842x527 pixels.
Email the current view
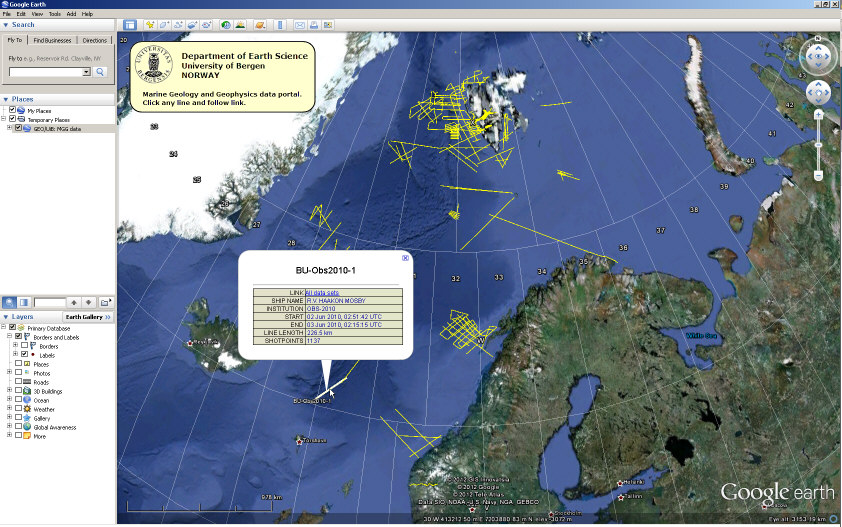(x=300, y=25)
